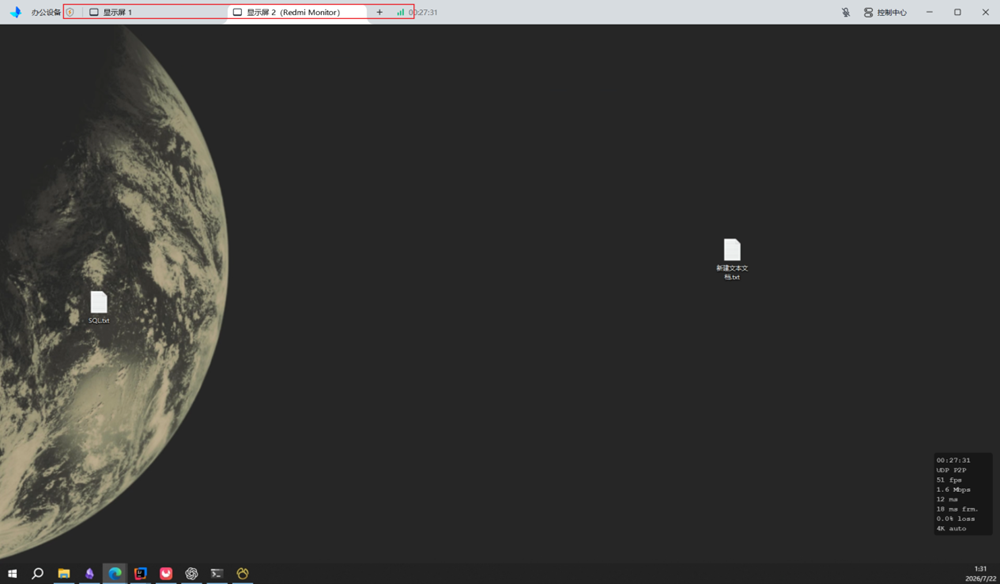Close the remote desktop window
The image size is (1000, 584).
[x=985, y=12]
